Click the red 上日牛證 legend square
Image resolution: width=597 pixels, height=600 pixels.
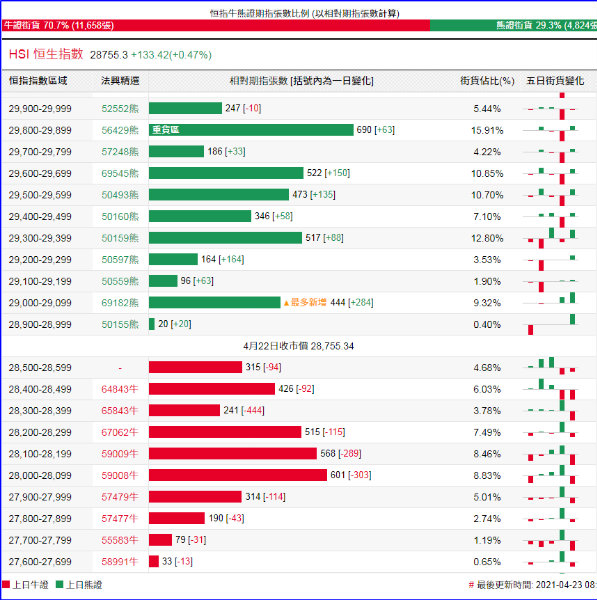tap(6, 585)
